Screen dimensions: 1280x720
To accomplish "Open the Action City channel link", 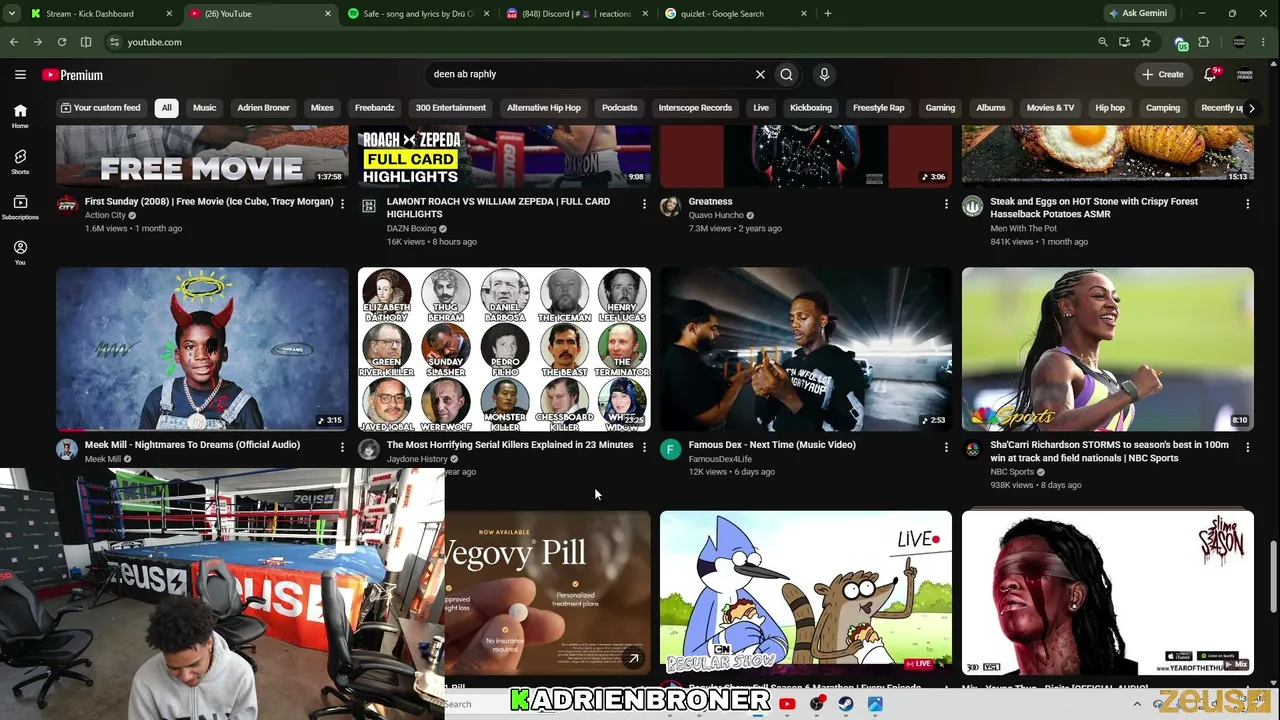I will (105, 215).
